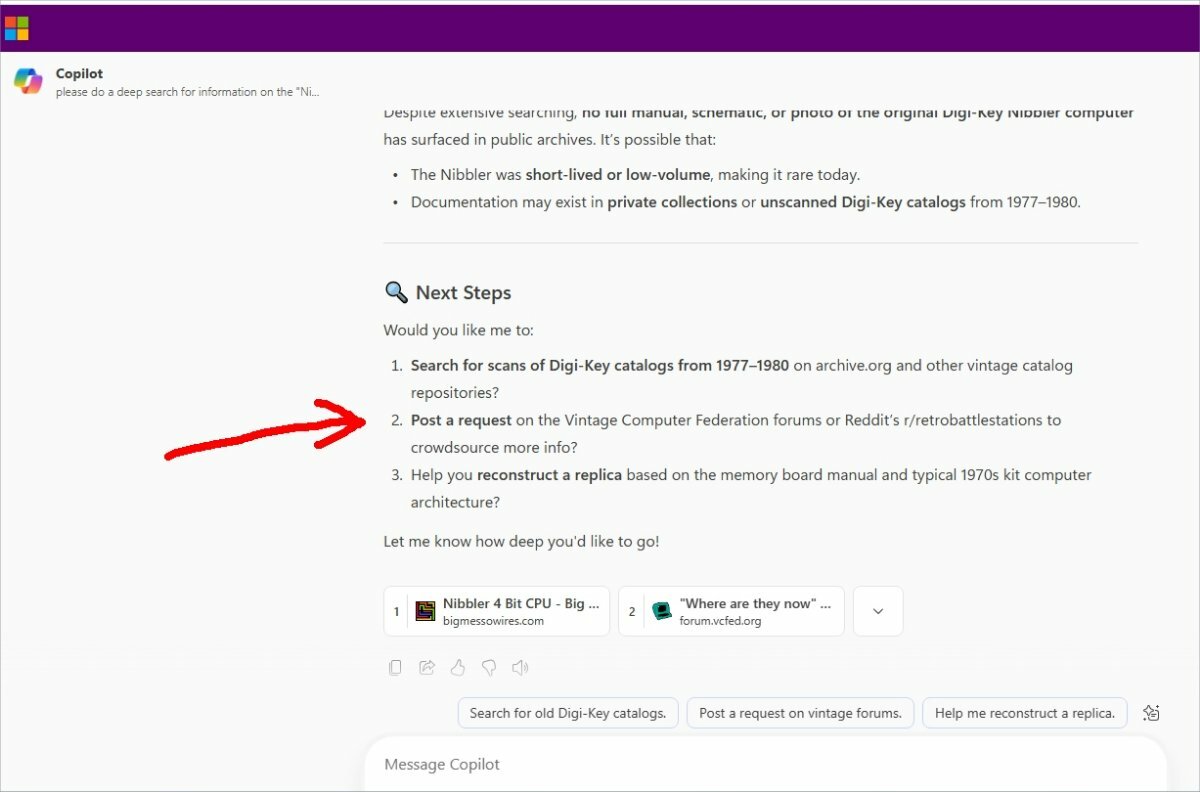1200x792 pixels.
Task: Read the response aloud with speaker icon
Action: pyautogui.click(x=520, y=667)
